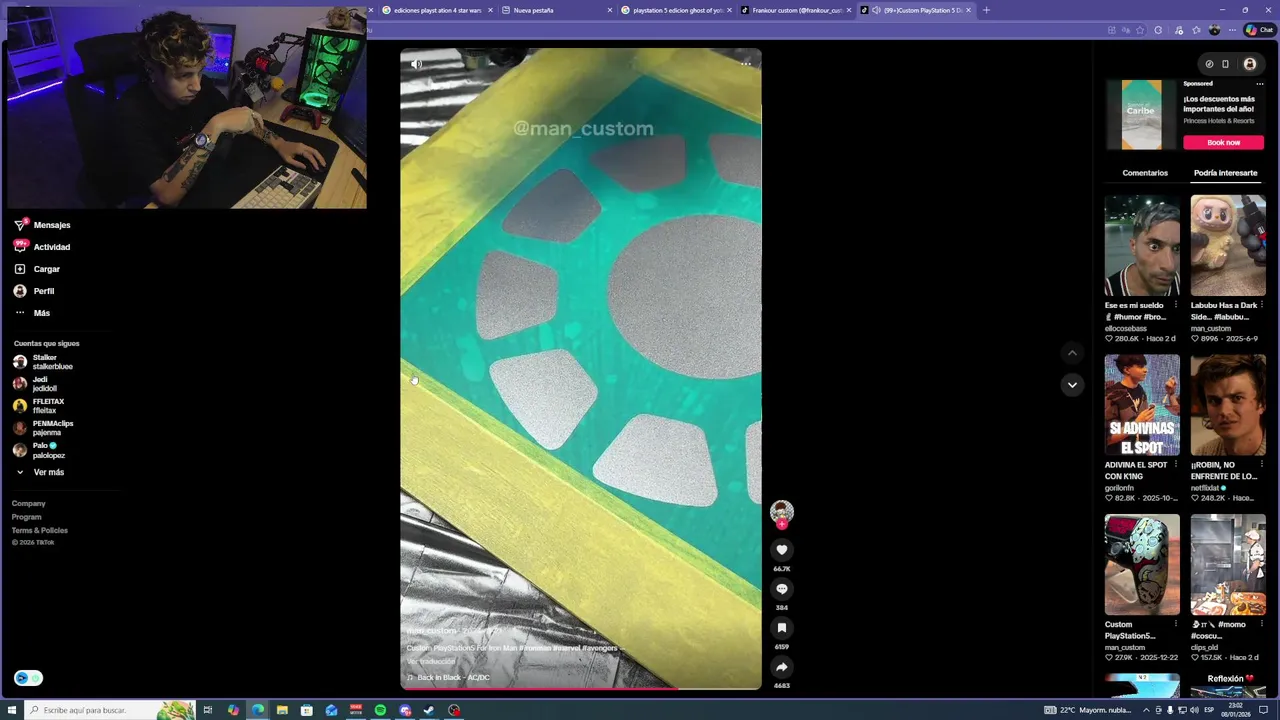Open 'Labubu Has a Dark Side' thumbnail
1280x720 pixels.
1228,245
